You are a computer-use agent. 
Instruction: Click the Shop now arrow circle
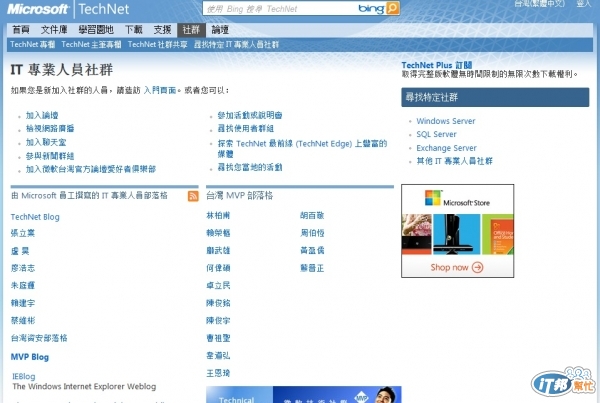tap(477, 267)
